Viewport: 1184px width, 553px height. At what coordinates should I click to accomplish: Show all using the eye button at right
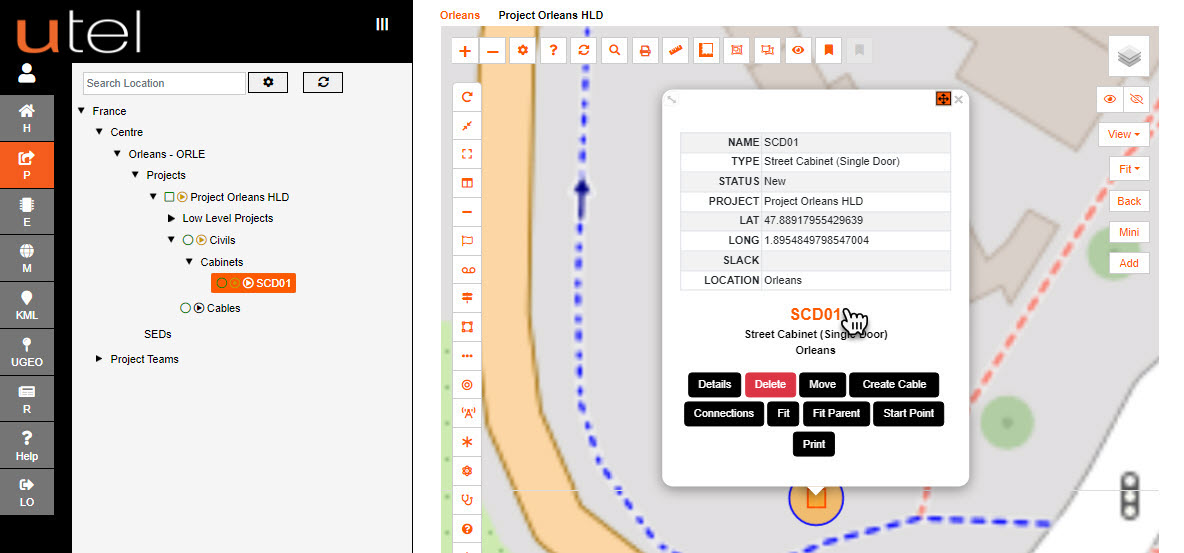1109,99
